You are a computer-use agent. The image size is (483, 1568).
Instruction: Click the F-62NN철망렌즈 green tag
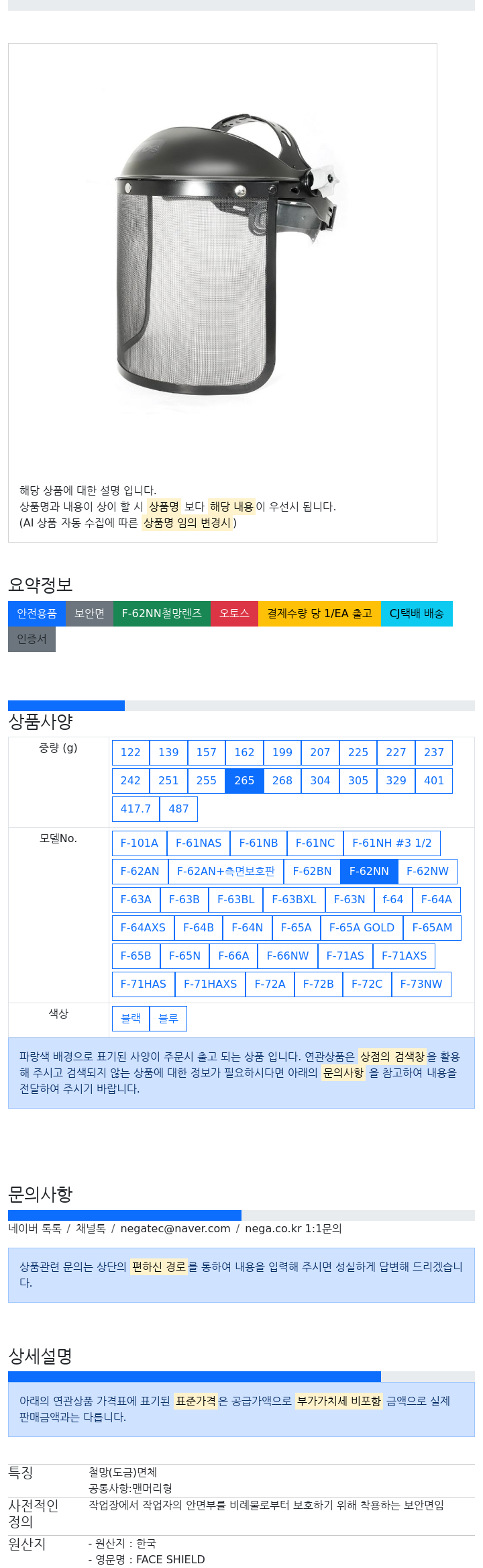(x=162, y=614)
